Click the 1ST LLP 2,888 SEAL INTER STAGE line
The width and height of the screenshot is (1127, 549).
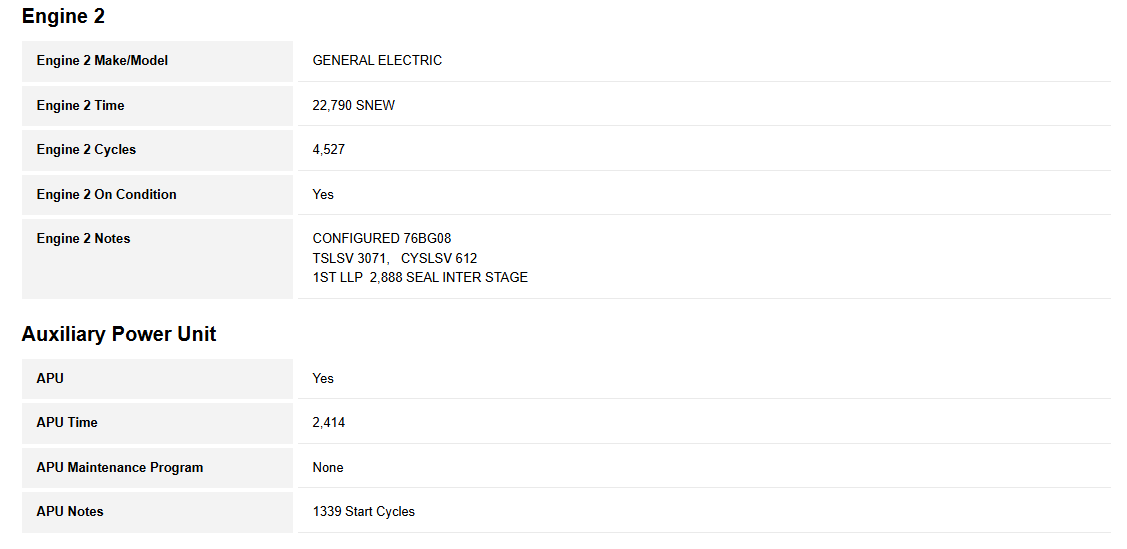pos(420,277)
